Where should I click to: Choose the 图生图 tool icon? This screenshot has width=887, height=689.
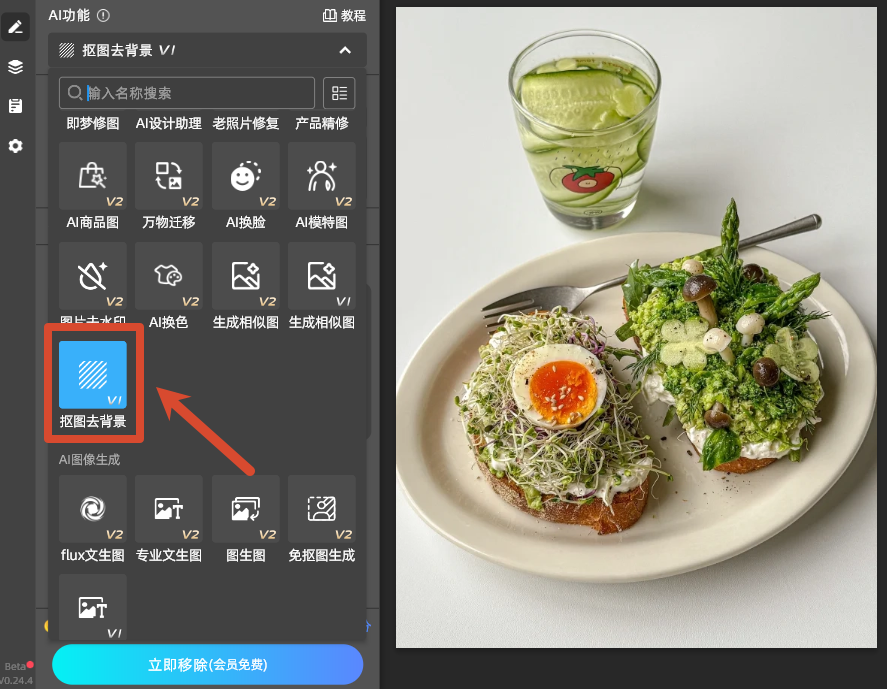[x=246, y=509]
